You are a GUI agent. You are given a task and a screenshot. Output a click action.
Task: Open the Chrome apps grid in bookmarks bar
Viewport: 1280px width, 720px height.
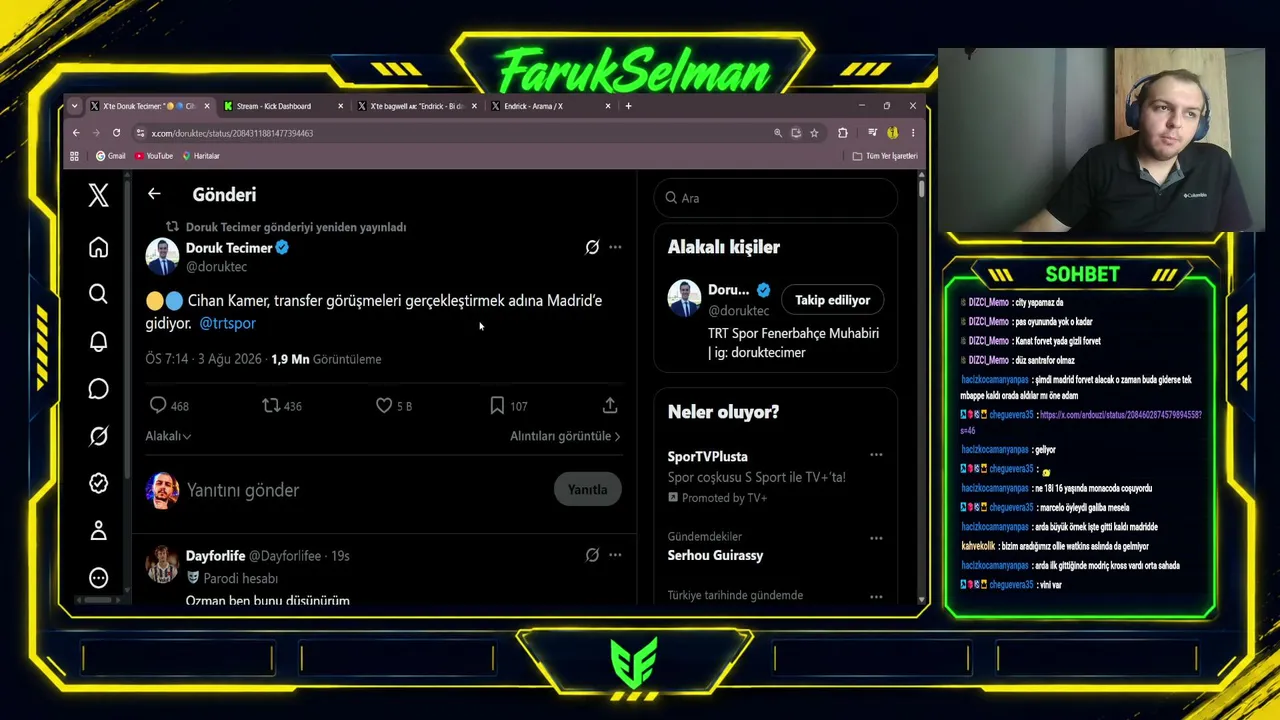(x=74, y=156)
